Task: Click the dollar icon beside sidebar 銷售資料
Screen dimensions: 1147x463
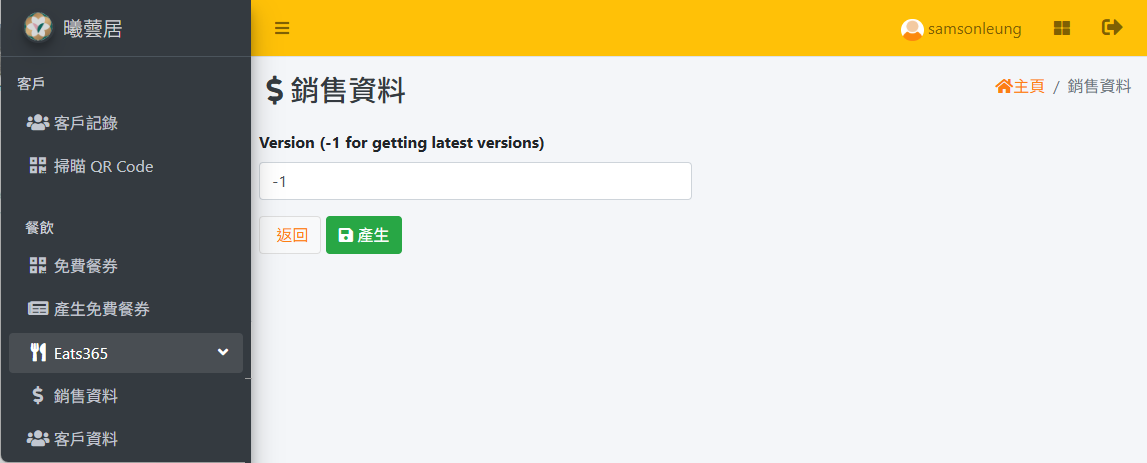Action: coord(38,396)
